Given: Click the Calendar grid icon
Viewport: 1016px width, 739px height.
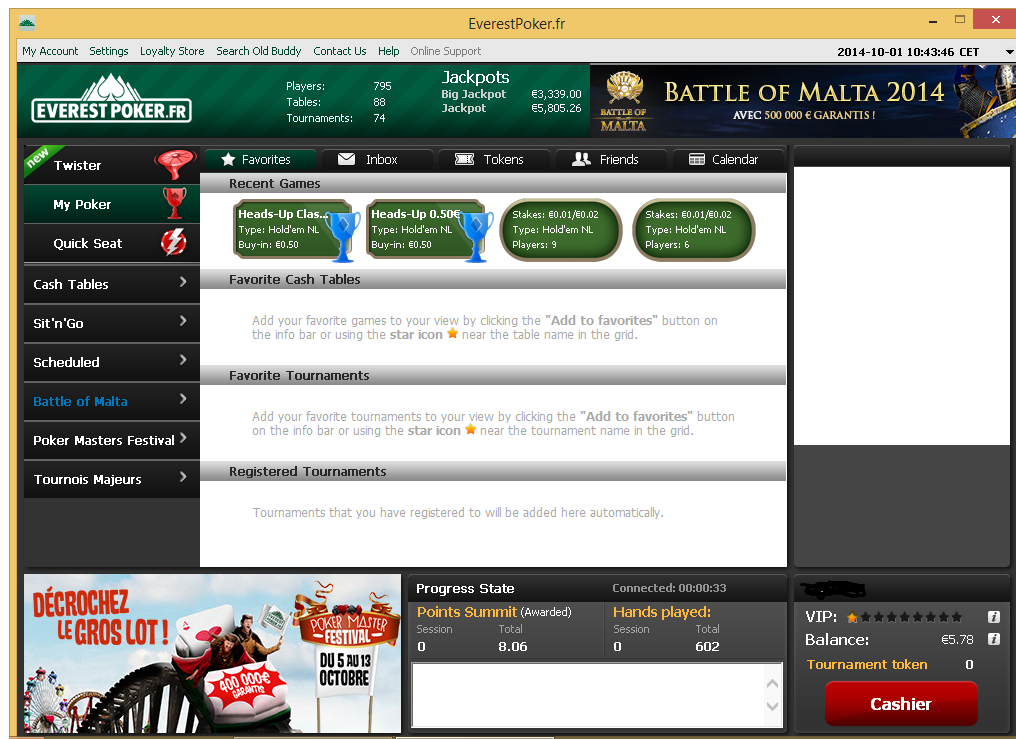Looking at the screenshot, I should tap(697, 159).
